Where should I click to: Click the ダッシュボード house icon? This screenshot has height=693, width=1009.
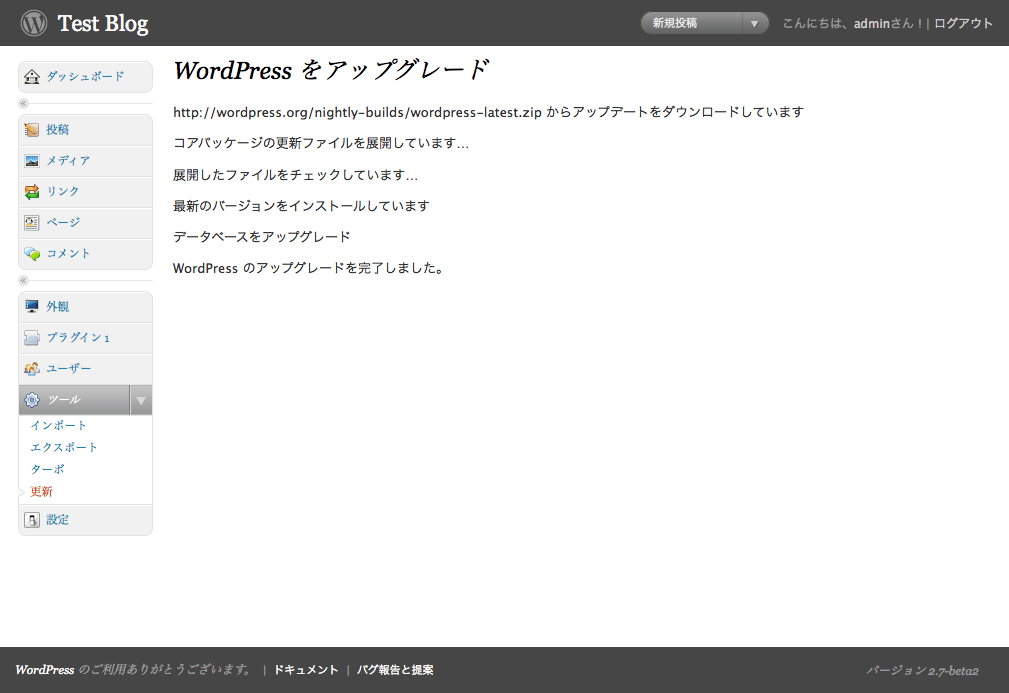coord(32,77)
